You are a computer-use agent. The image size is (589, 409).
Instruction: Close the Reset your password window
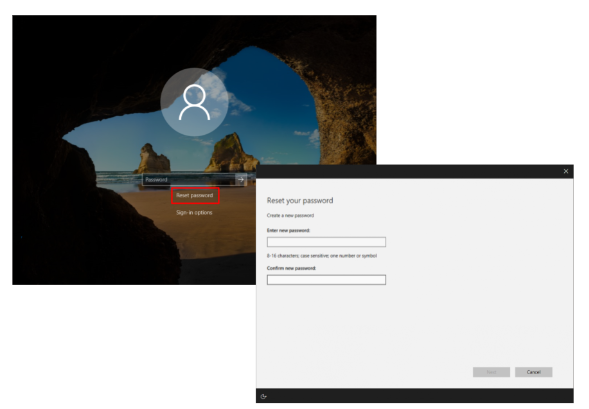566,171
